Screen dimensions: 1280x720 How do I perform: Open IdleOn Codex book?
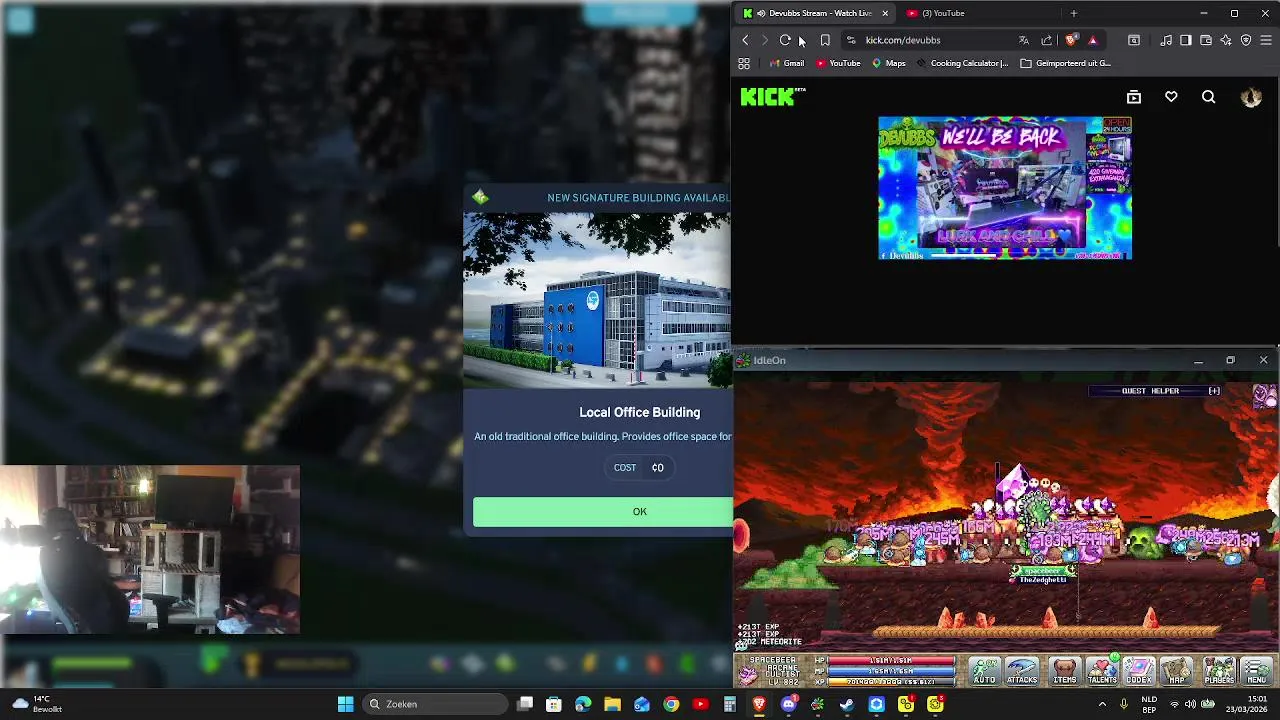(x=1139, y=670)
